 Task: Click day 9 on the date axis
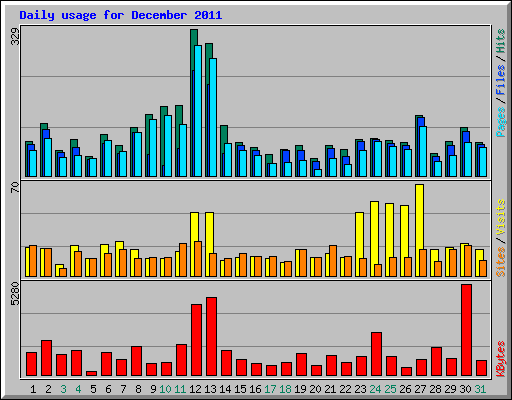pos(153,389)
